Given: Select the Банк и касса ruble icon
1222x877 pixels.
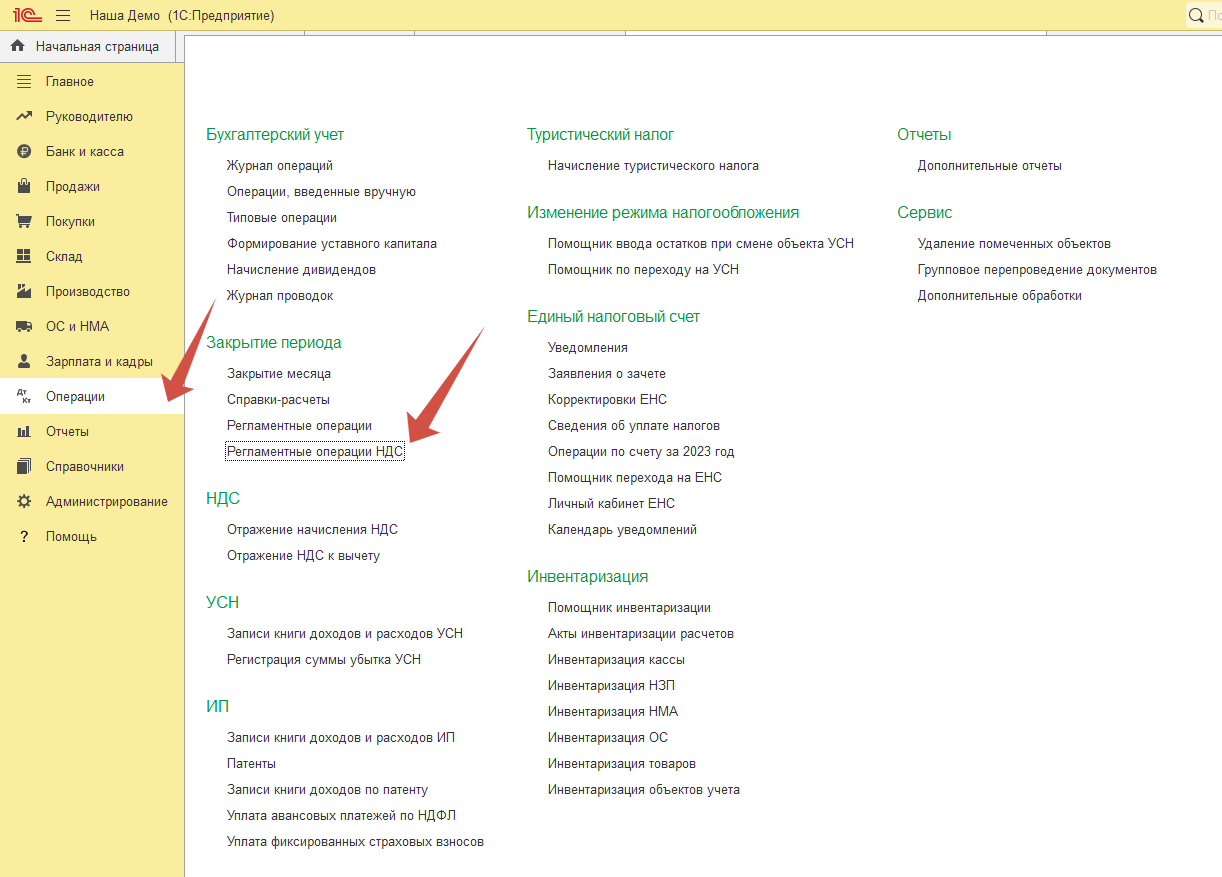Looking at the screenshot, I should (x=24, y=152).
